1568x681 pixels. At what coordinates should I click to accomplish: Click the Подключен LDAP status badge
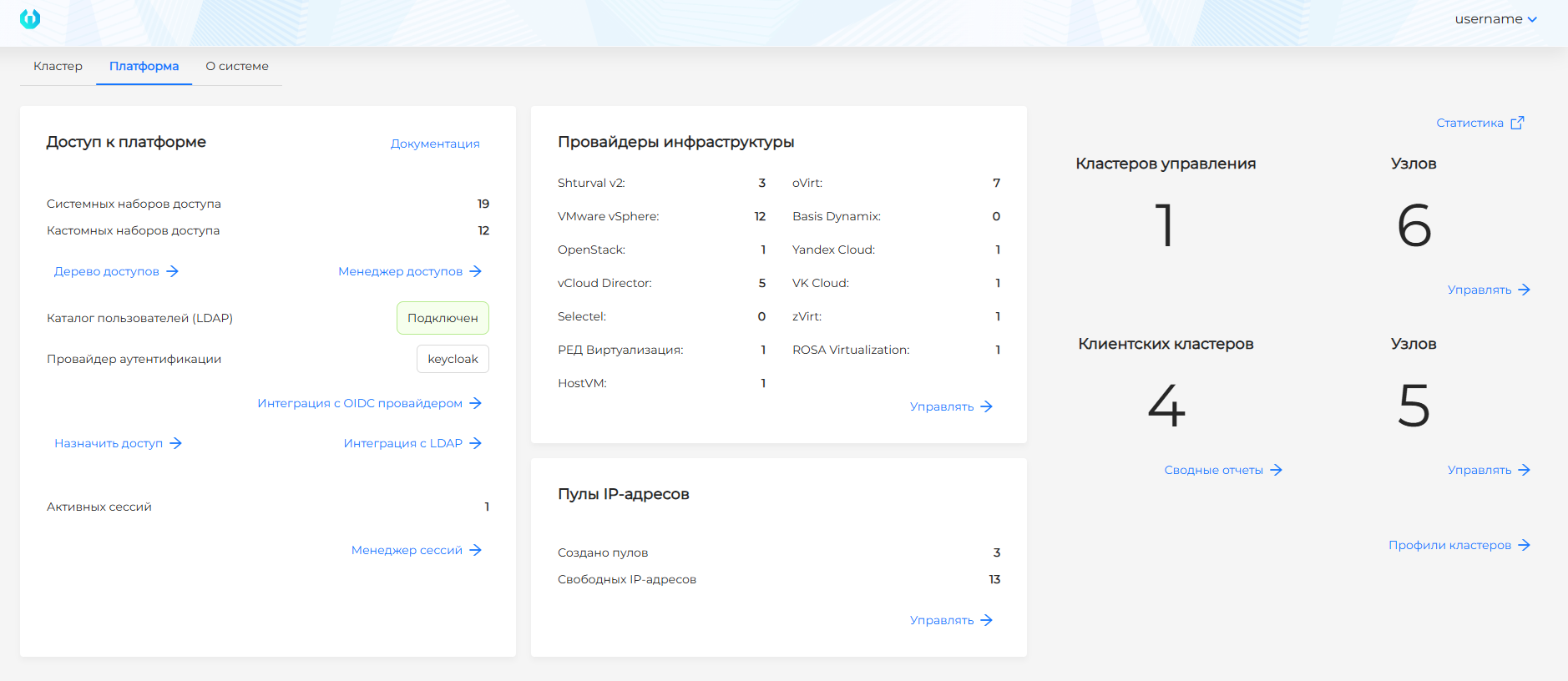pos(443,318)
